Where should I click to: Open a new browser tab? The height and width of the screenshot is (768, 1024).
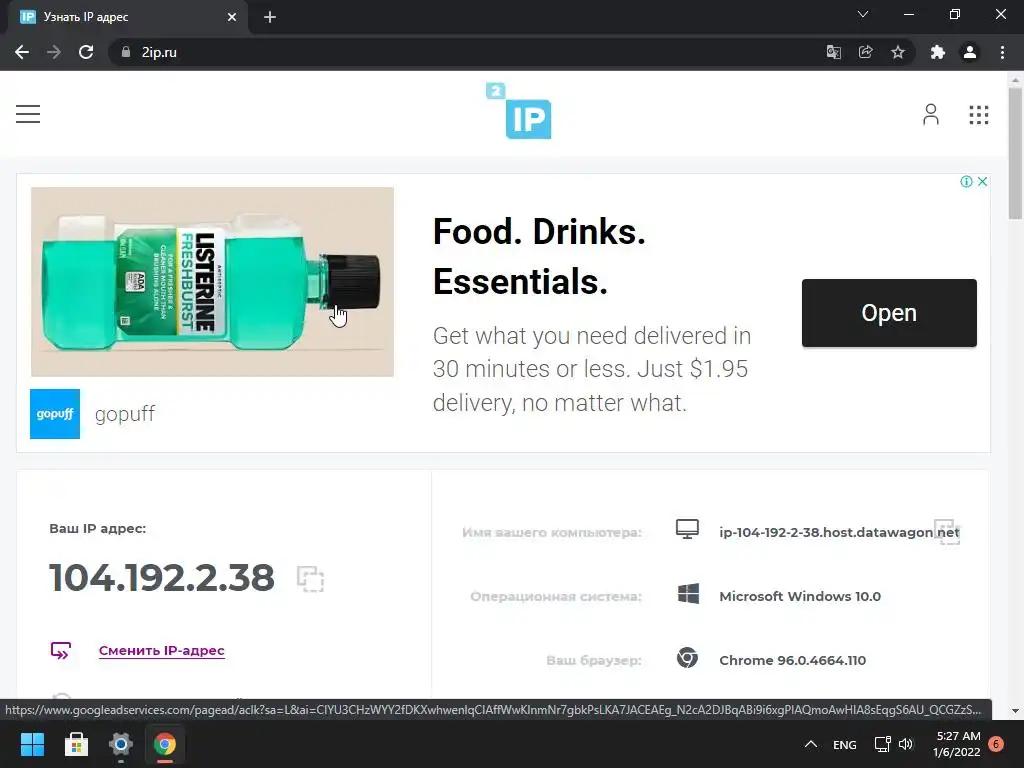coord(270,17)
